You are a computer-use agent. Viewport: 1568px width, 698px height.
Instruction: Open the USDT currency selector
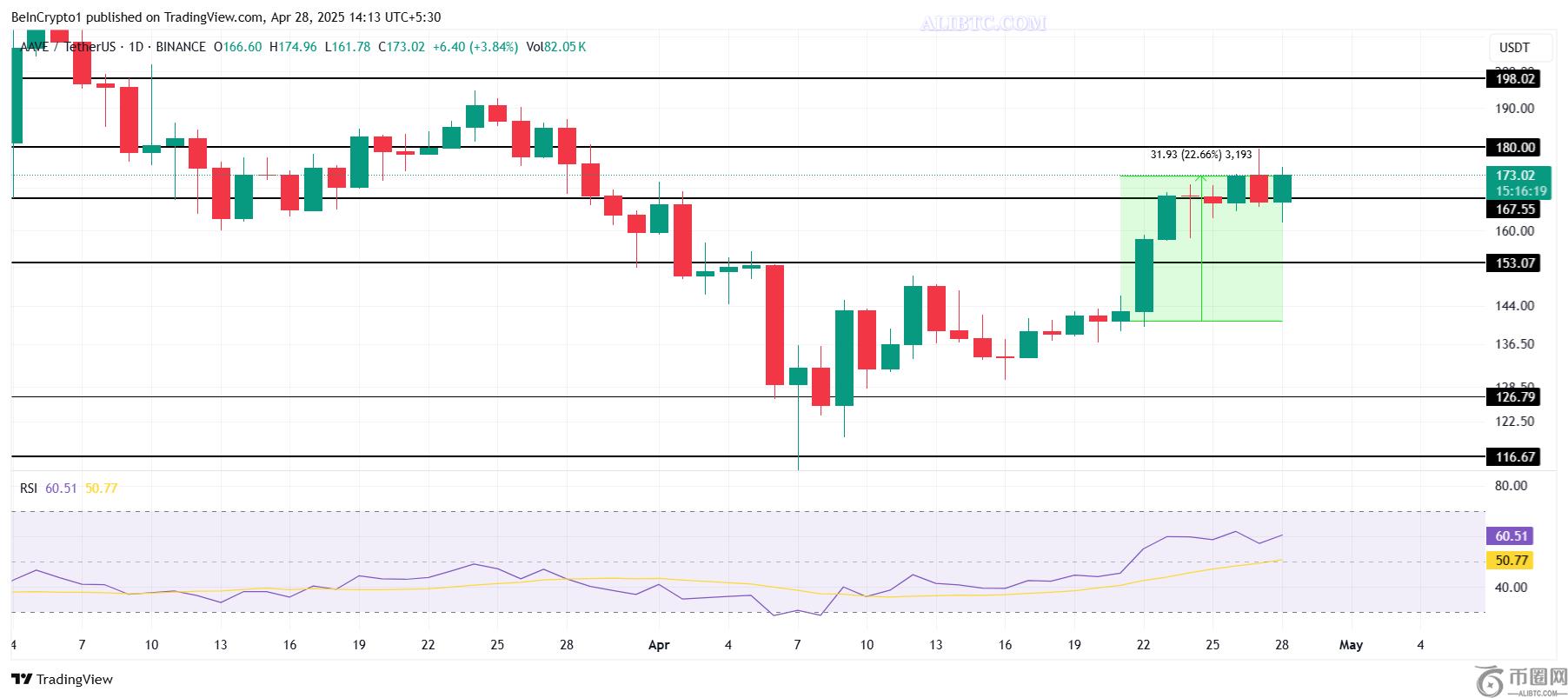(x=1513, y=48)
